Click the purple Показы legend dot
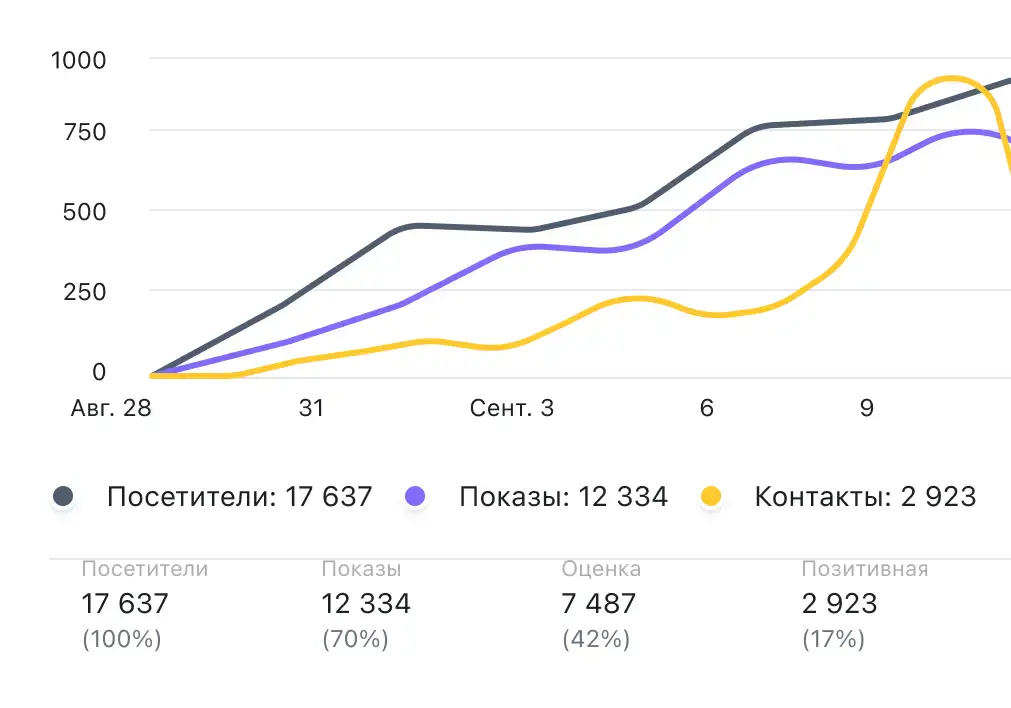Screen dimensions: 1011x708 coord(415,496)
